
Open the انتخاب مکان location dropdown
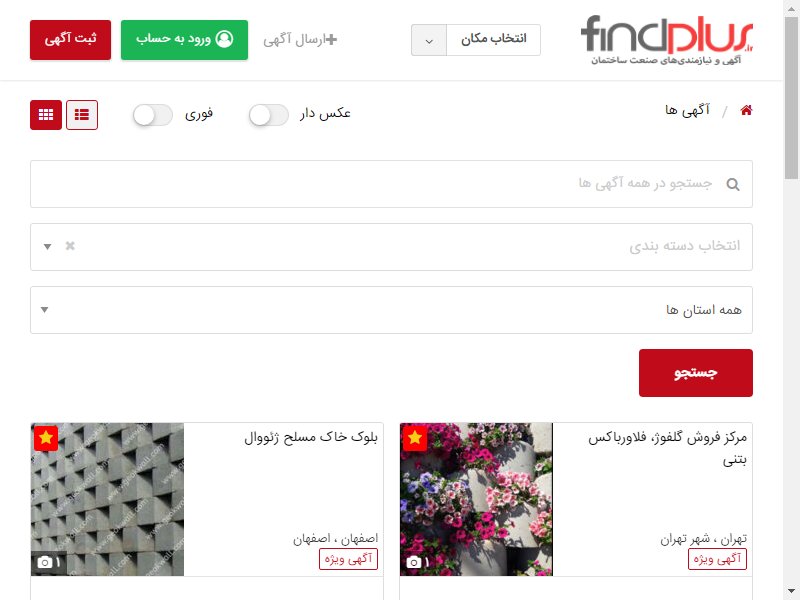[476, 40]
